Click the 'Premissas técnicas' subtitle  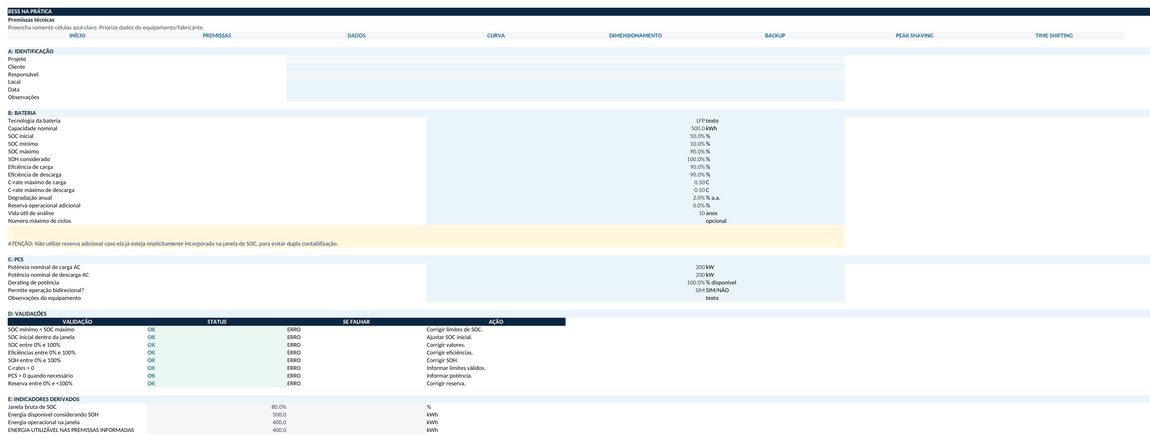point(27,20)
